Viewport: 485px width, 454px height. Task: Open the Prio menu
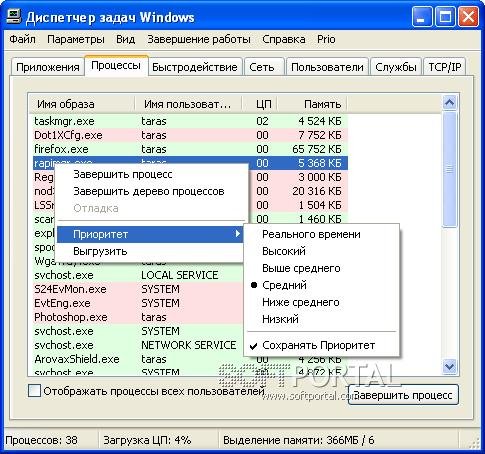[326, 39]
